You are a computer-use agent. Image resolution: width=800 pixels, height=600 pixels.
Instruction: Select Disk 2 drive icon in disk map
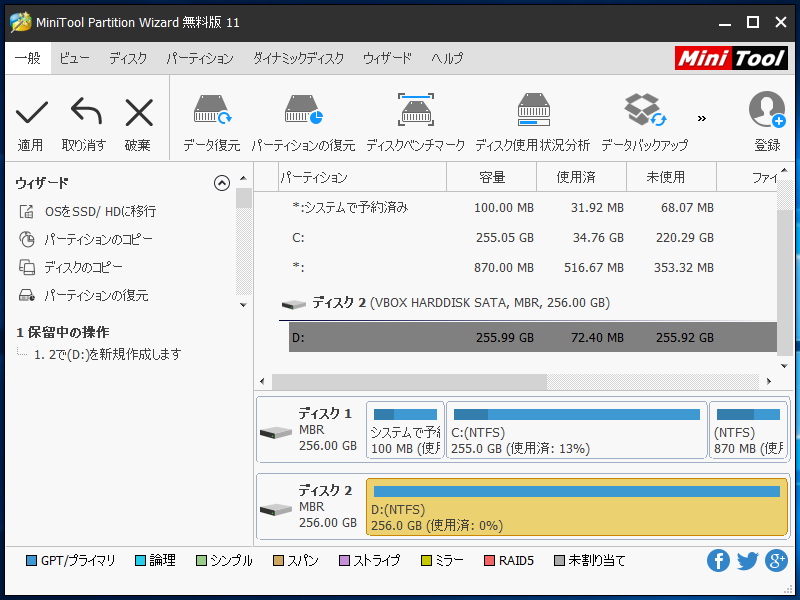click(x=276, y=510)
